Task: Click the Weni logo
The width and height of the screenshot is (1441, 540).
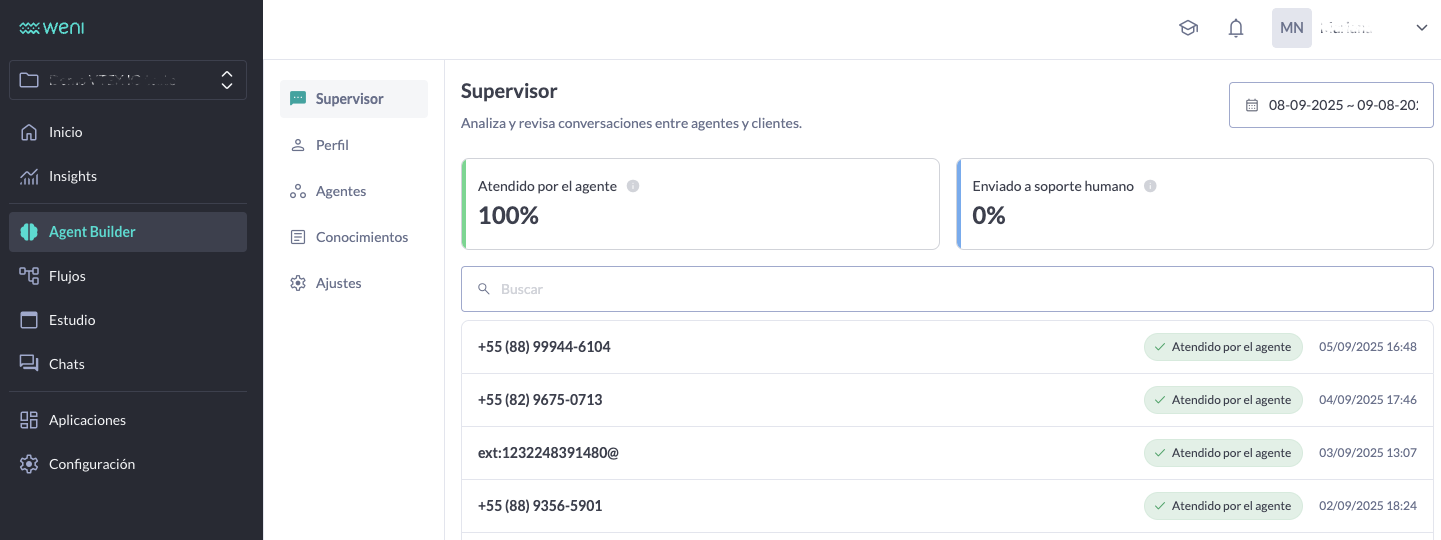Action: [x=52, y=28]
